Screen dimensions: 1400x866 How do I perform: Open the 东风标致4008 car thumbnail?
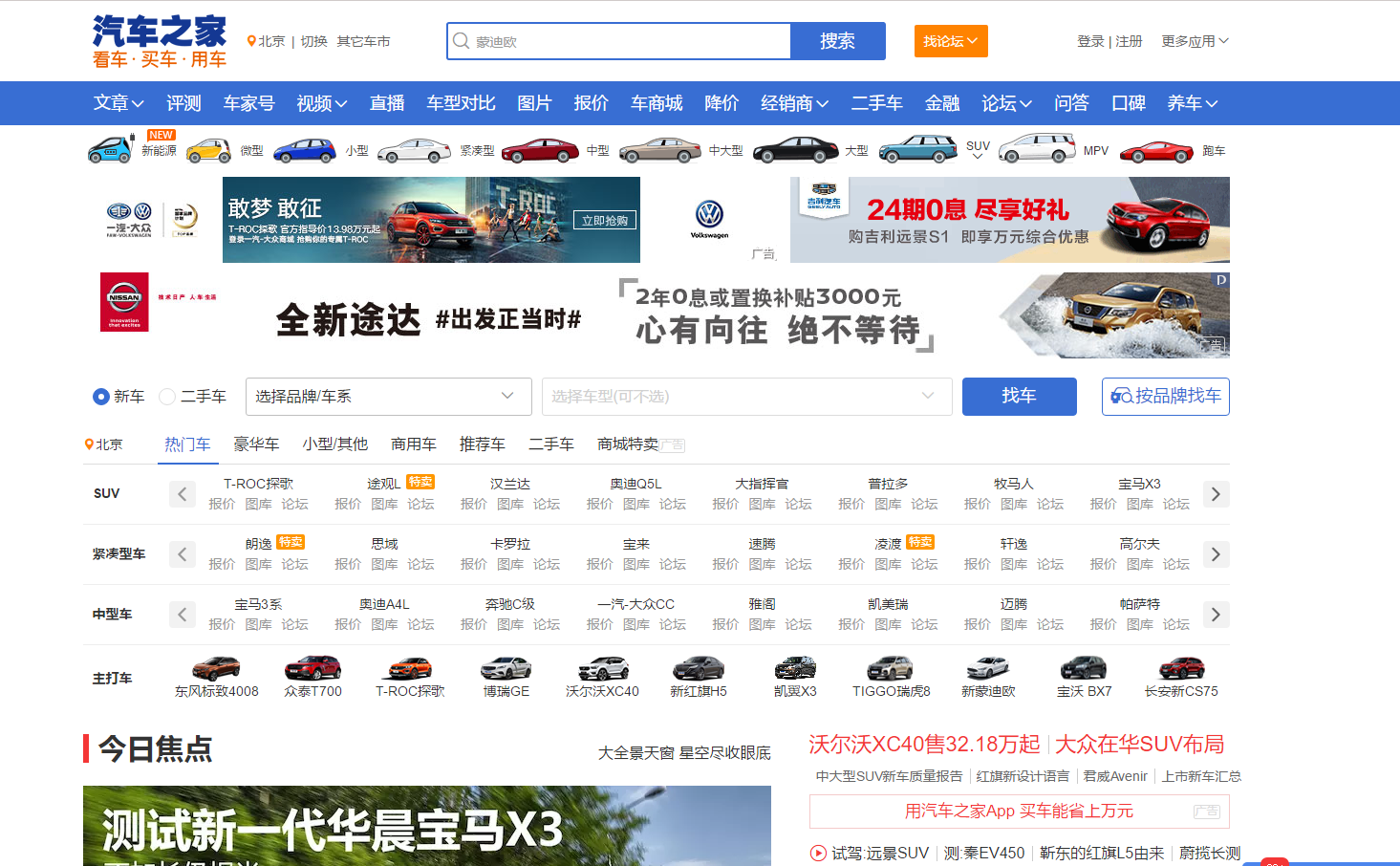[x=216, y=668]
